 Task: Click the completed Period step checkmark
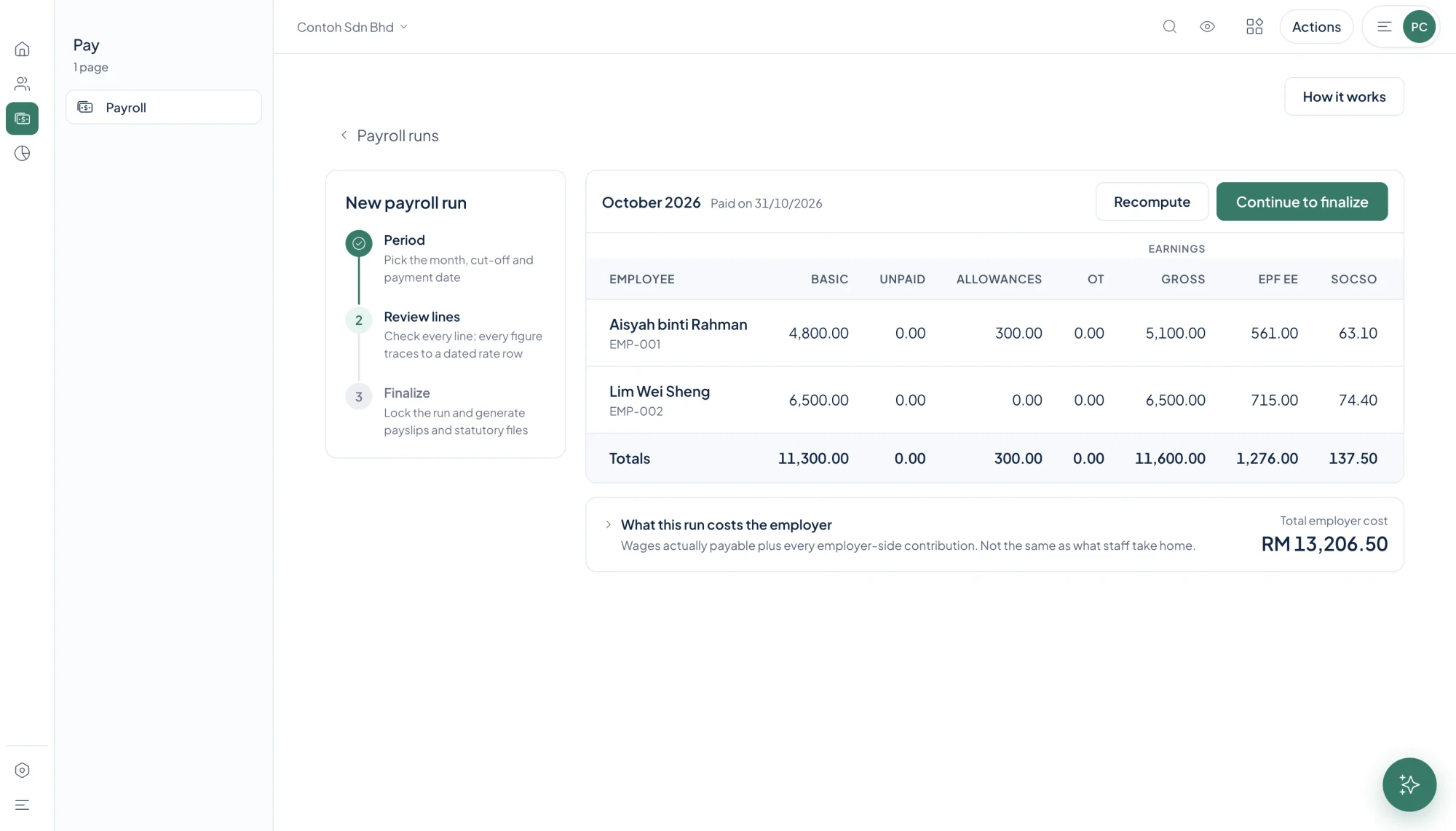pos(359,243)
